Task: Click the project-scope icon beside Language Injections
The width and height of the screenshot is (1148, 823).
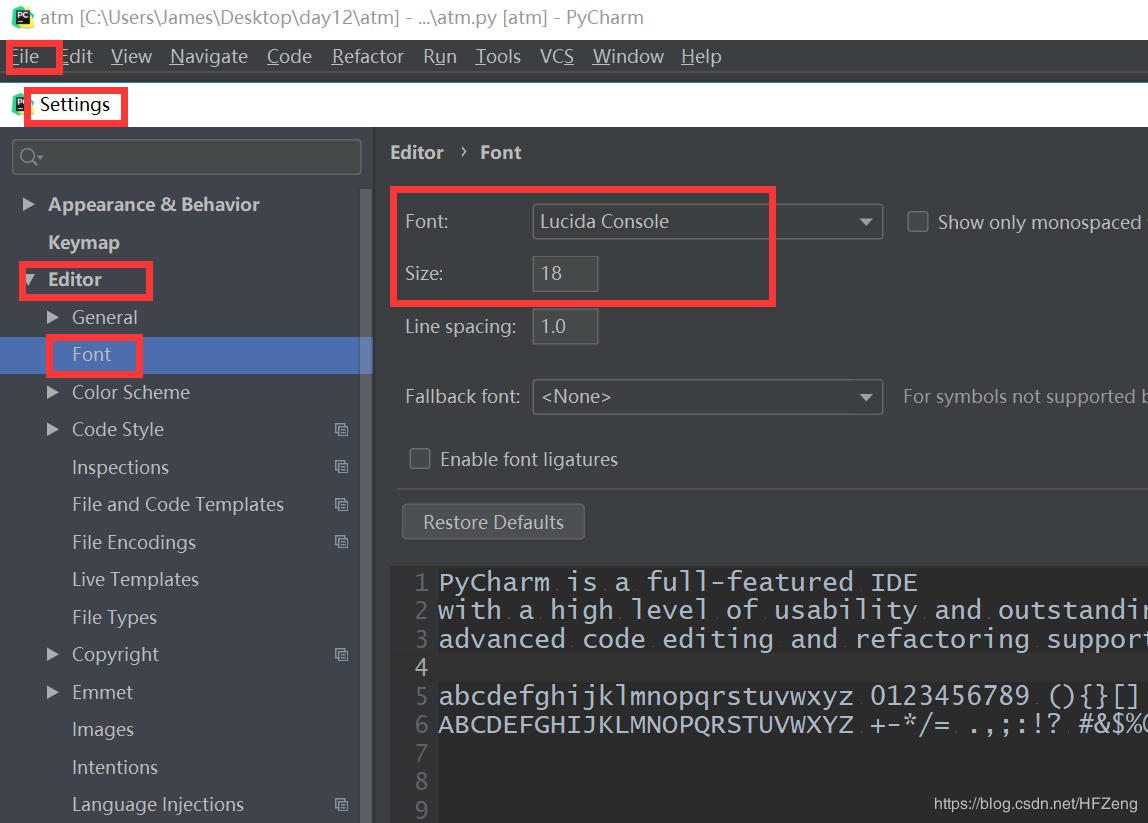Action: 341,804
